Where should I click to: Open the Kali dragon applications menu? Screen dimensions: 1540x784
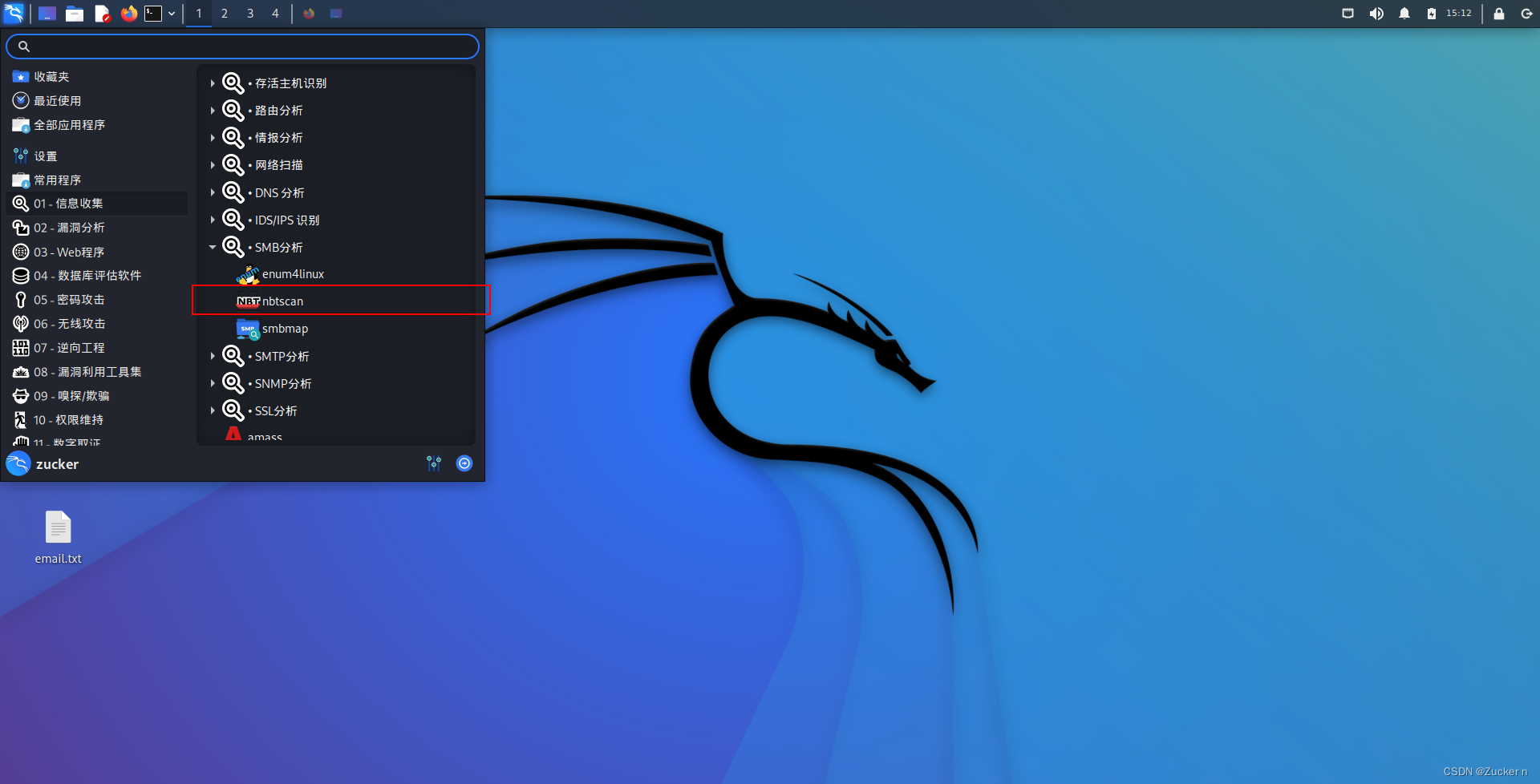(14, 13)
